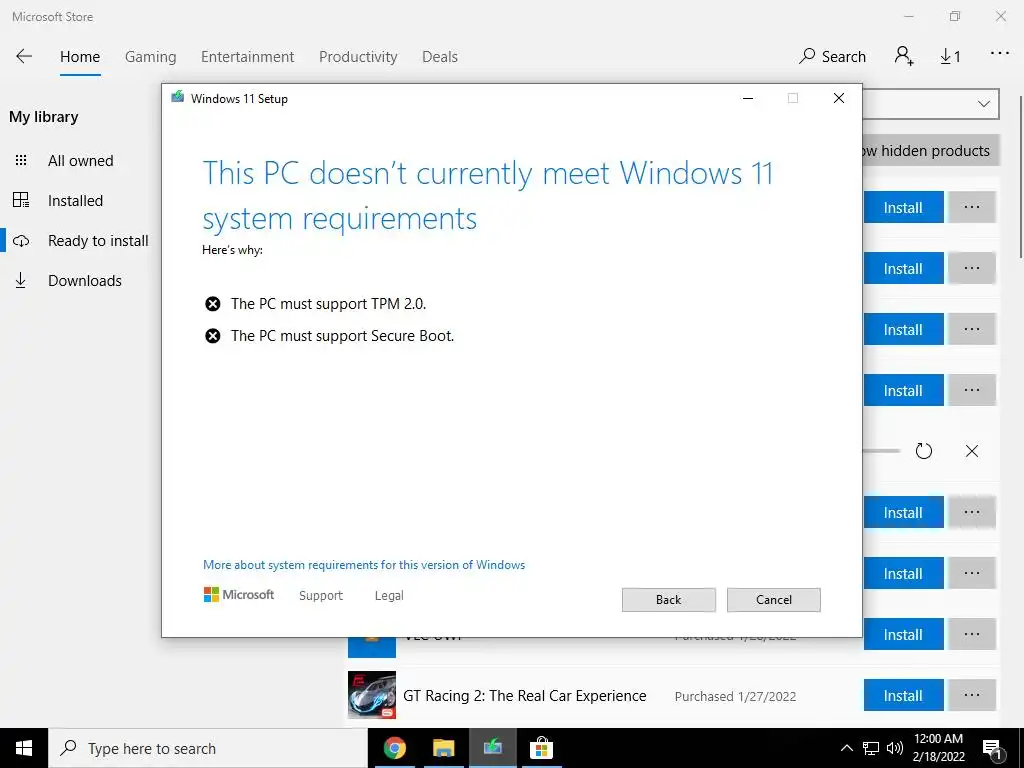
Task: Click the Store window vertical scrollbar
Action: [x=1021, y=176]
